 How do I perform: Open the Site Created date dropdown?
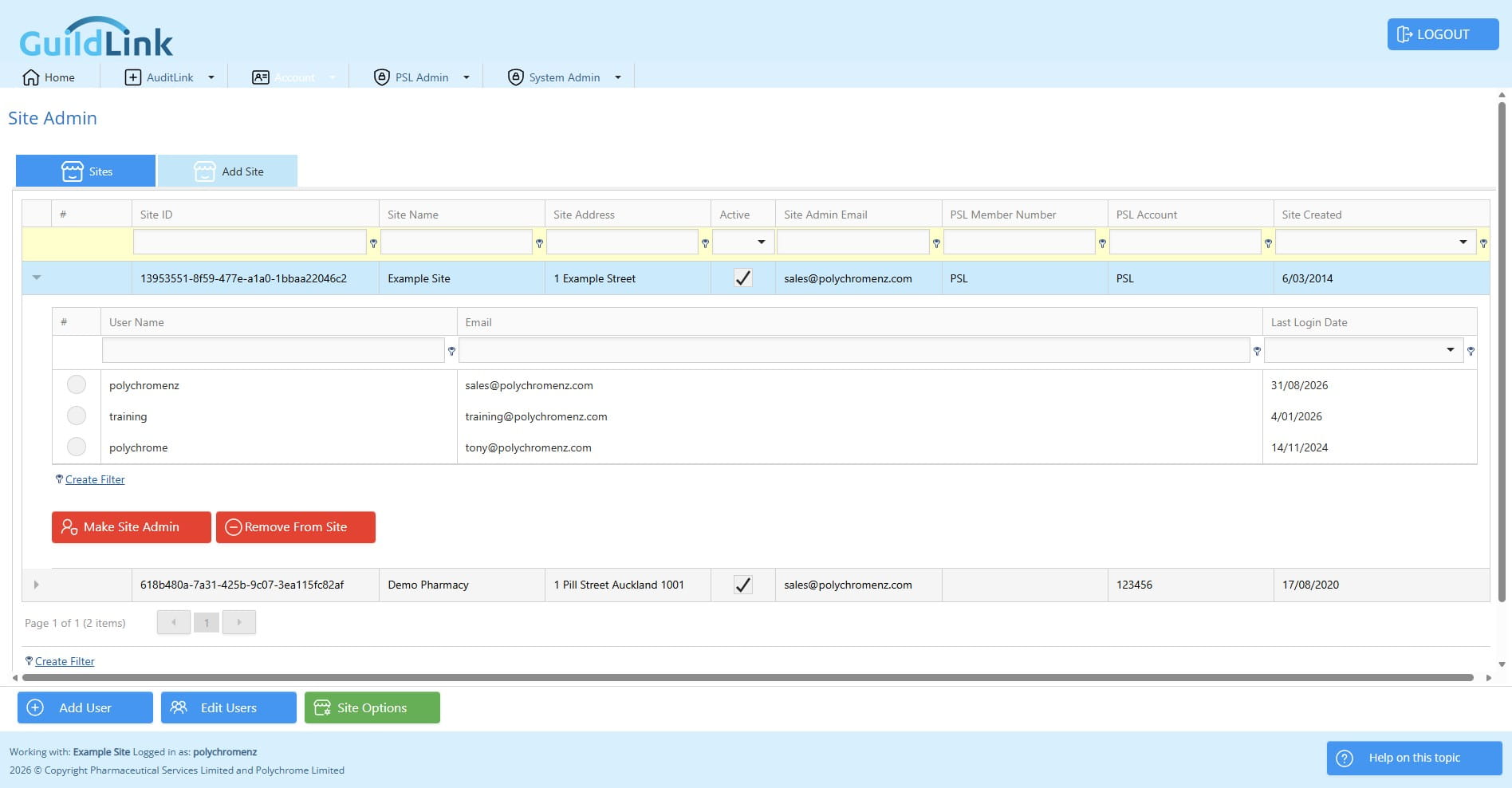point(1463,242)
